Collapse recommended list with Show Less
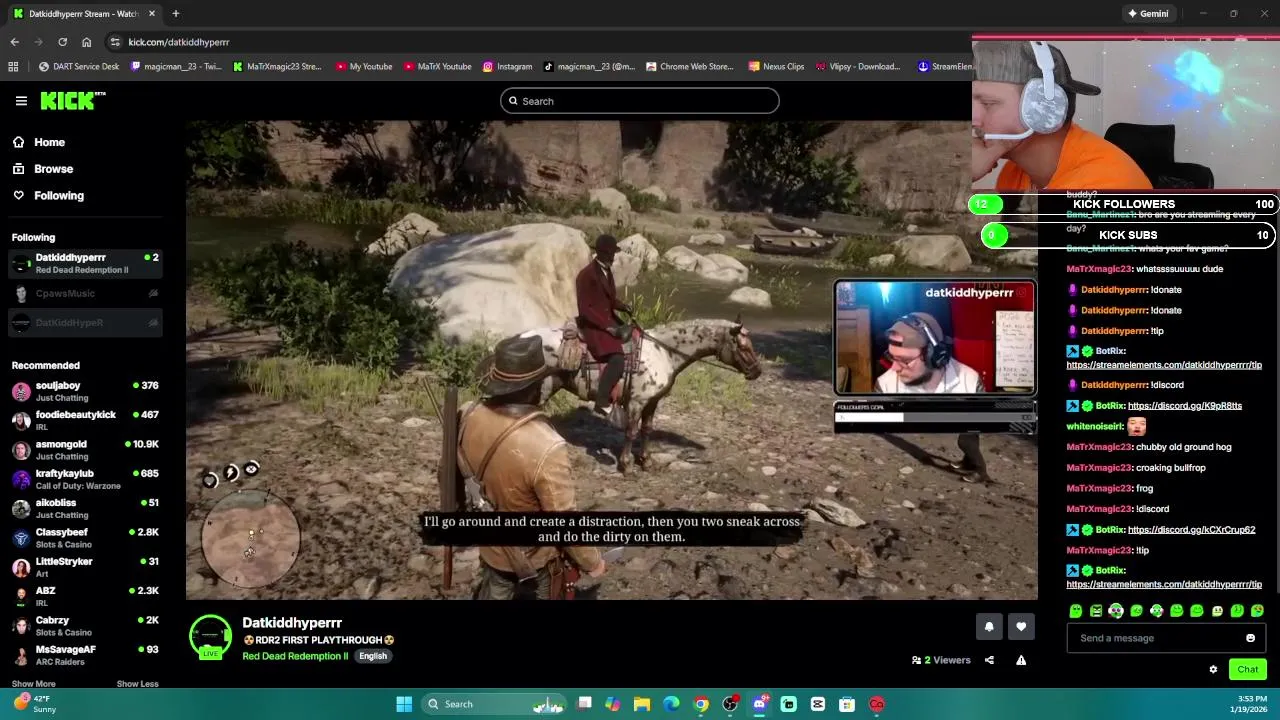The width and height of the screenshot is (1280, 720). pos(137,684)
